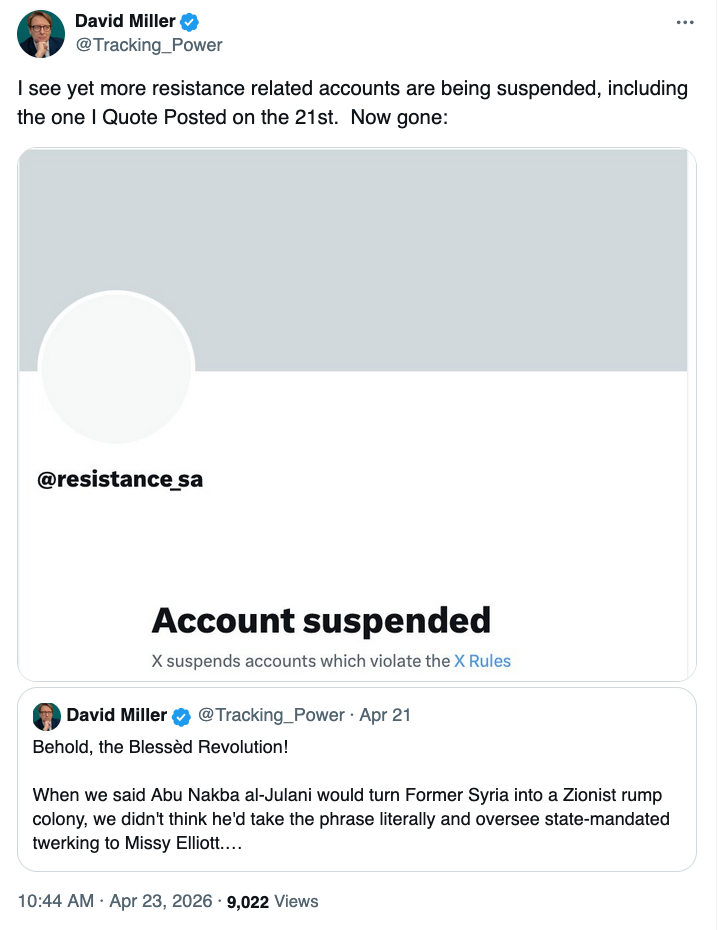Click the verified badge beside the top author name
Viewport: 720px width, 930px height.
tap(187, 22)
